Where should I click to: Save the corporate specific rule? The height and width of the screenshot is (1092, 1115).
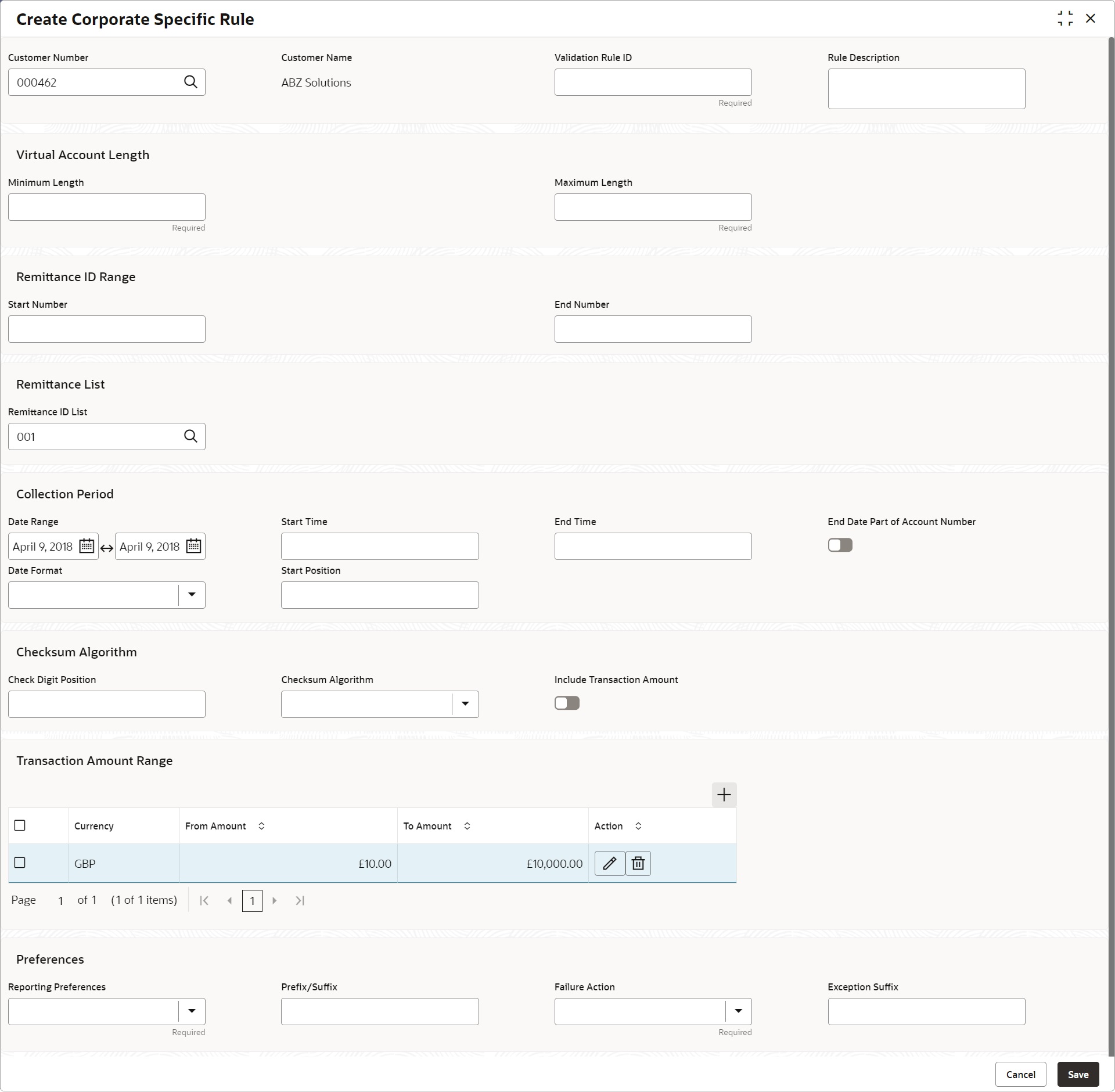pos(1078,1075)
